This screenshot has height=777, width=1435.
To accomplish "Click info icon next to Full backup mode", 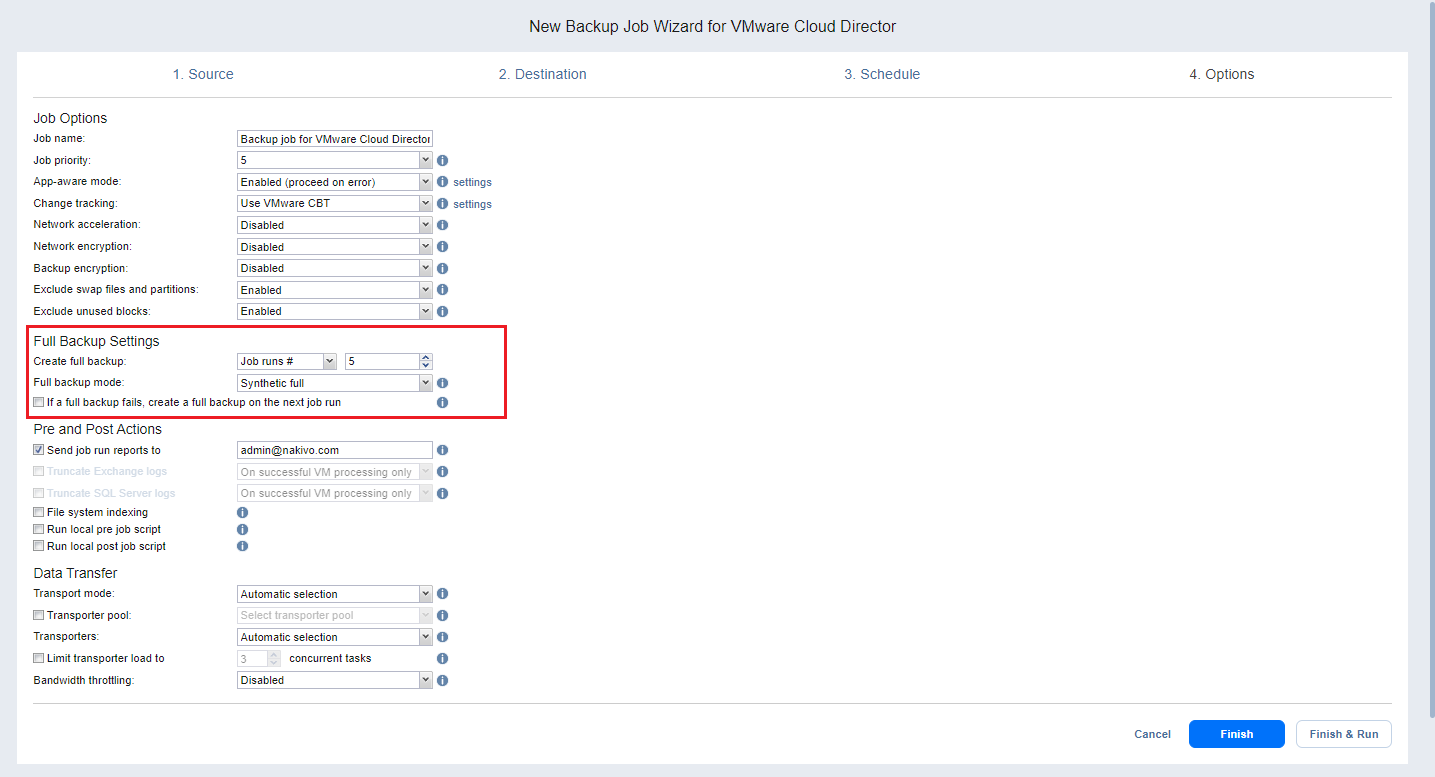I will pos(442,383).
